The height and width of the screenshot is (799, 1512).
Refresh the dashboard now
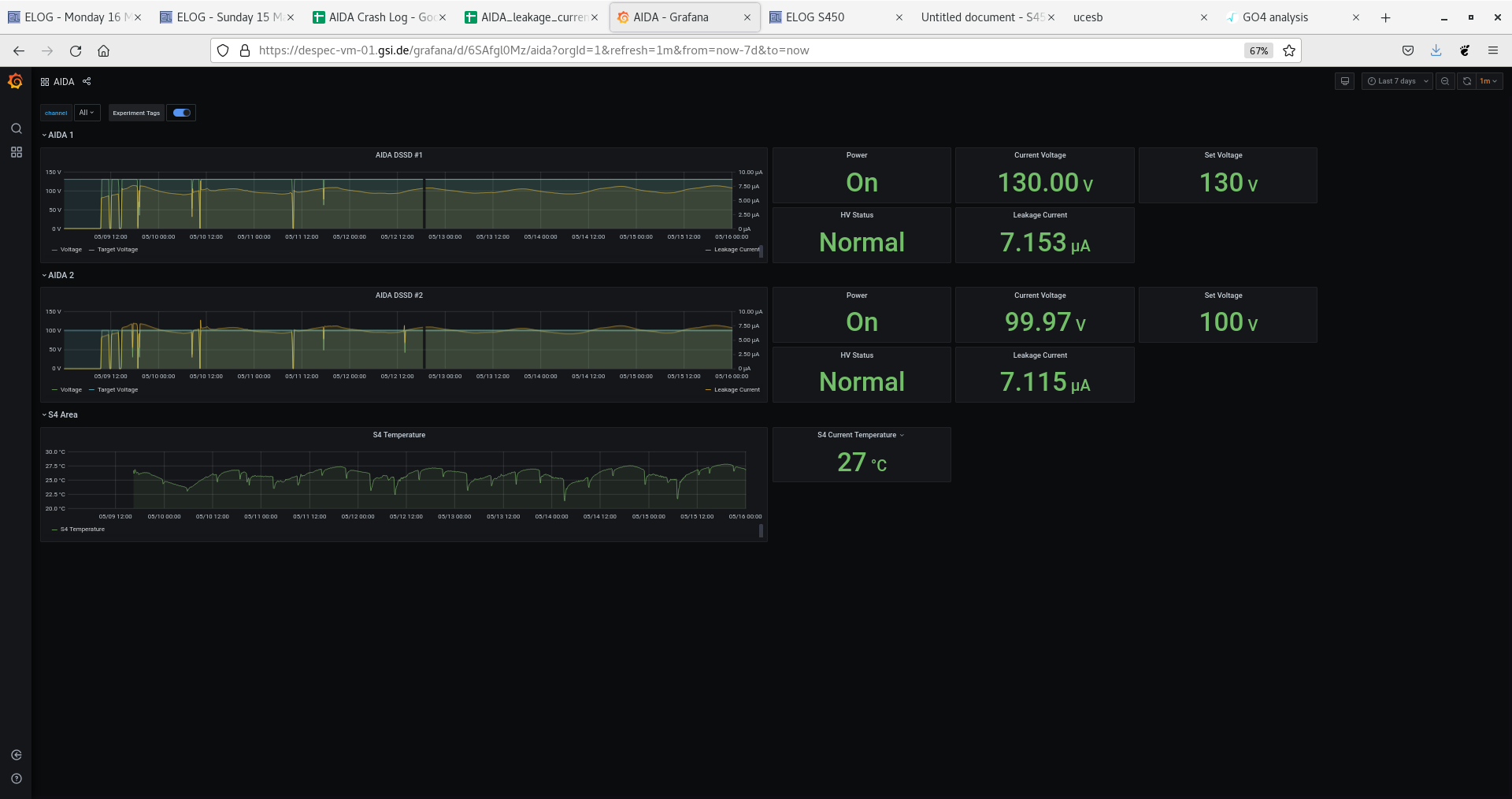tap(1466, 81)
